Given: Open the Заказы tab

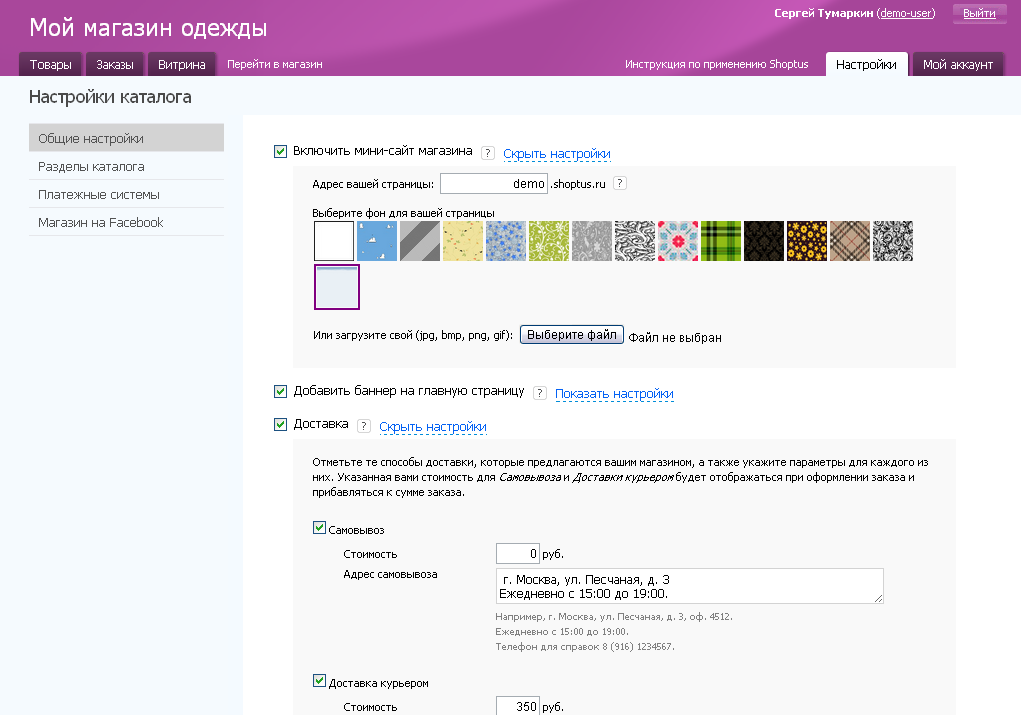Looking at the screenshot, I should [x=115, y=64].
